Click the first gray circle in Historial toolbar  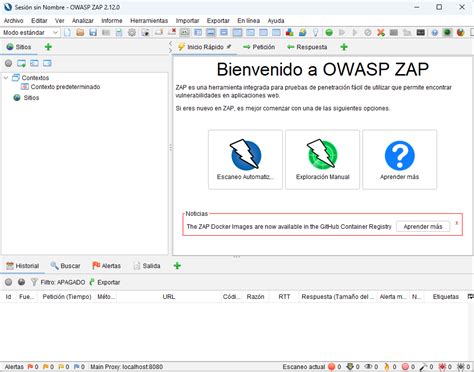(x=8, y=282)
